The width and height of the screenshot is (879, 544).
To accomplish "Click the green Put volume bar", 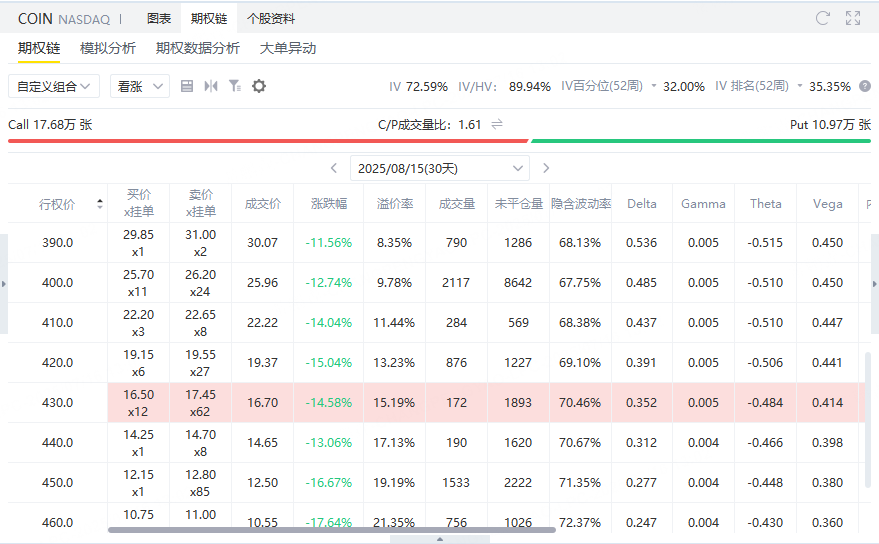I will click(x=701, y=141).
